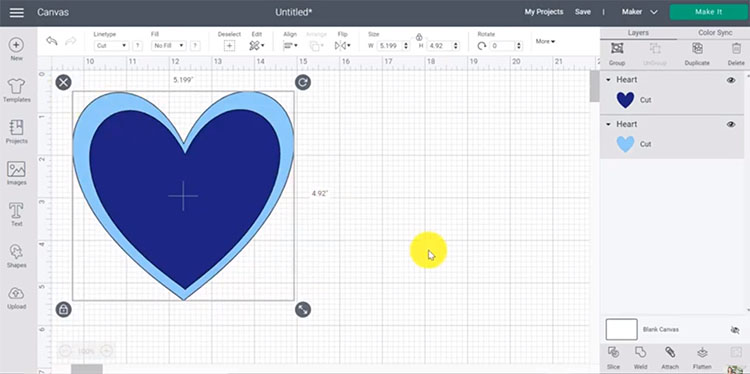Open the Linetype dropdown
750x374 pixels.
click(111, 46)
